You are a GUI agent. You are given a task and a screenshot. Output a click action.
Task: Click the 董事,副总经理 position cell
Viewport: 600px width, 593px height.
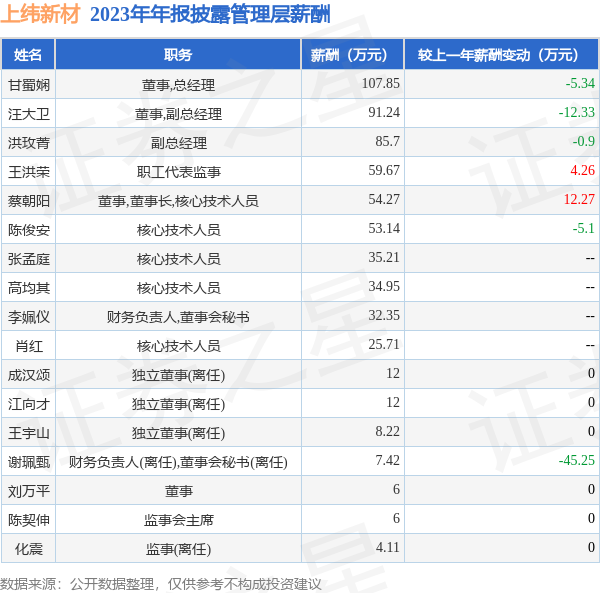pyautogui.click(x=178, y=114)
